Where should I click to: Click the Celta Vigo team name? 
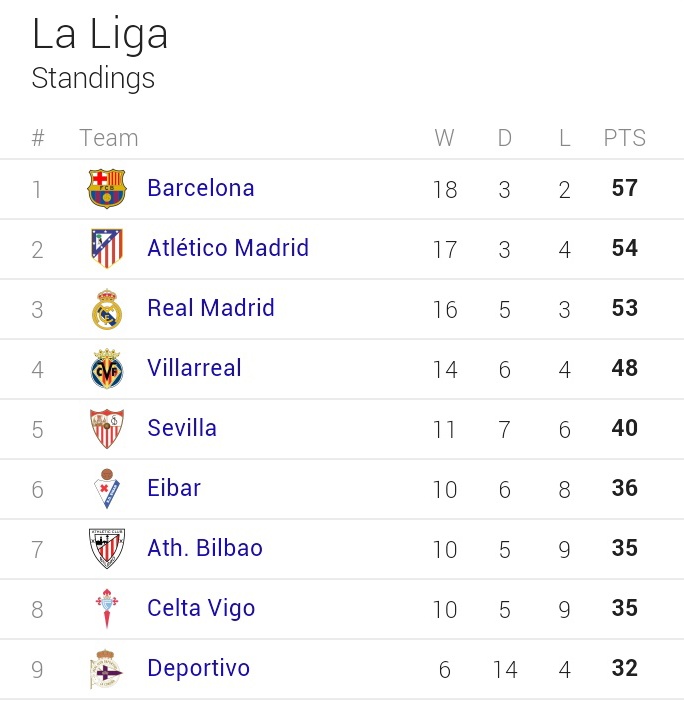(x=201, y=608)
